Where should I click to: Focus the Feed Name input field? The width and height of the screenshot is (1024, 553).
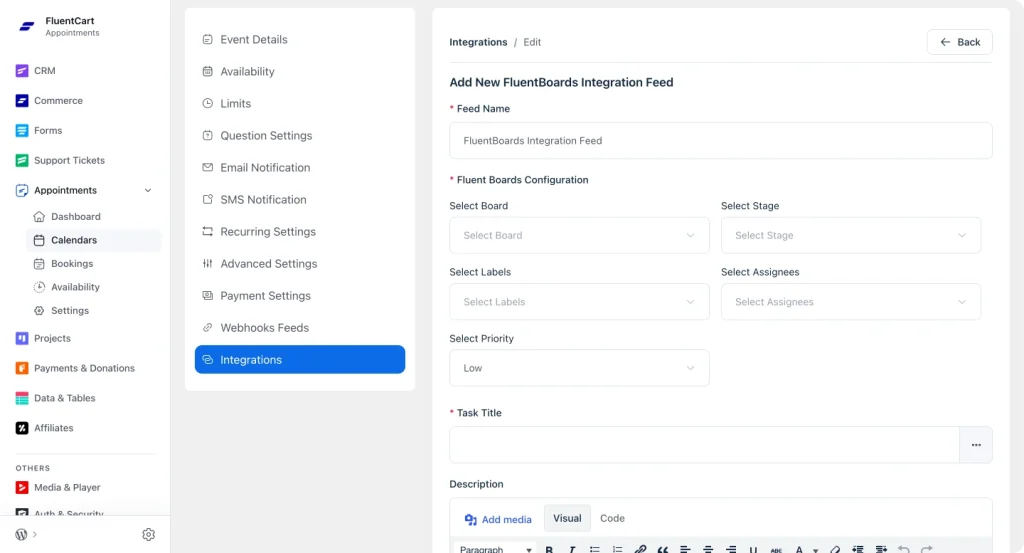coord(720,141)
